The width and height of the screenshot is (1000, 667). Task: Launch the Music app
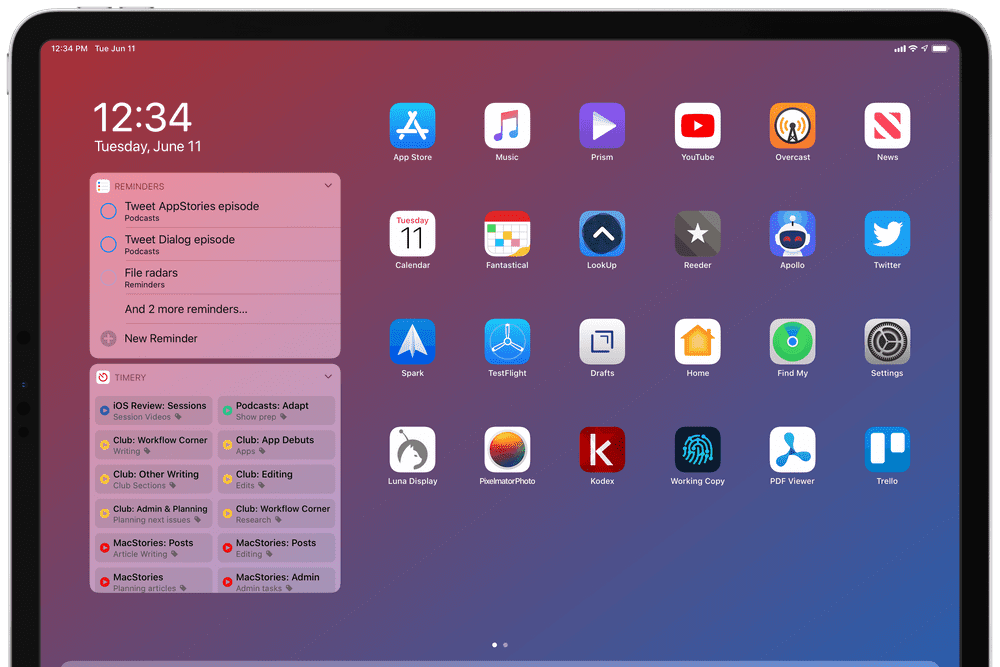[x=507, y=126]
